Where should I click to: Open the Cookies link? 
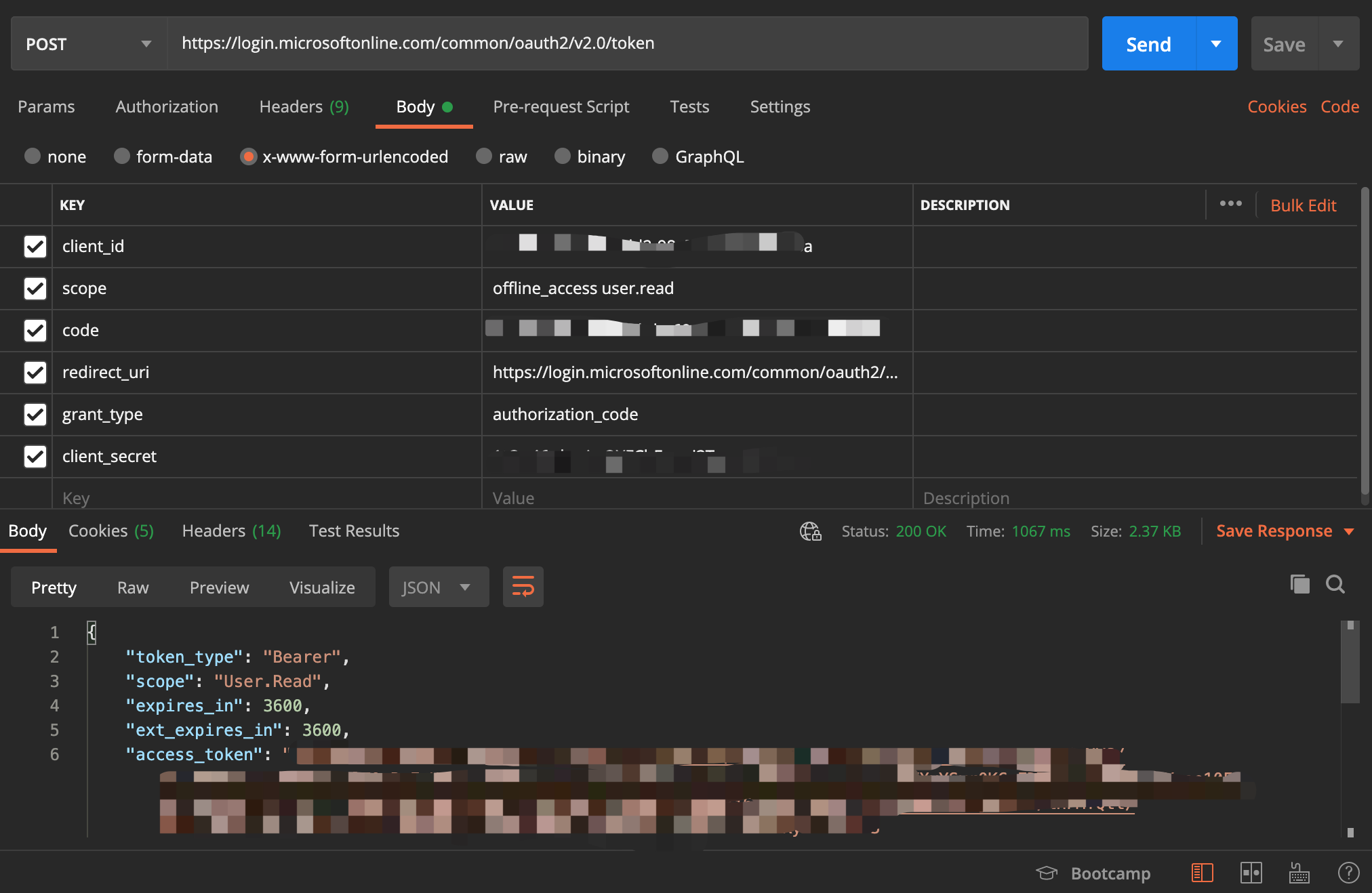1277,106
